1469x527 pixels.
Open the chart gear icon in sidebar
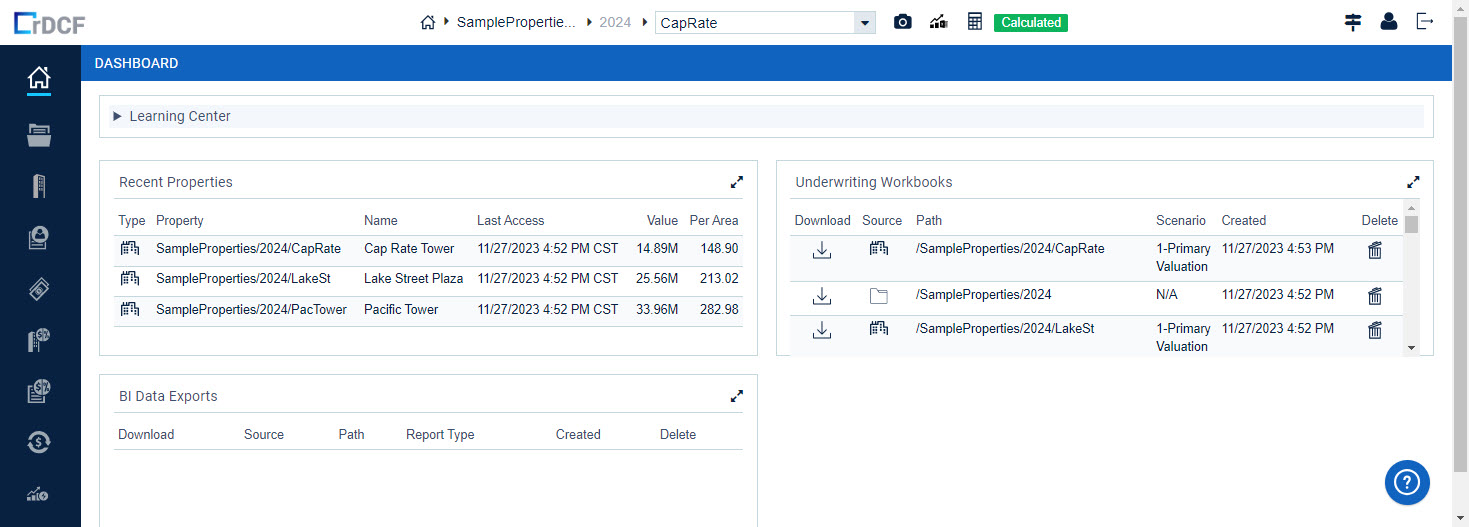coord(39,494)
